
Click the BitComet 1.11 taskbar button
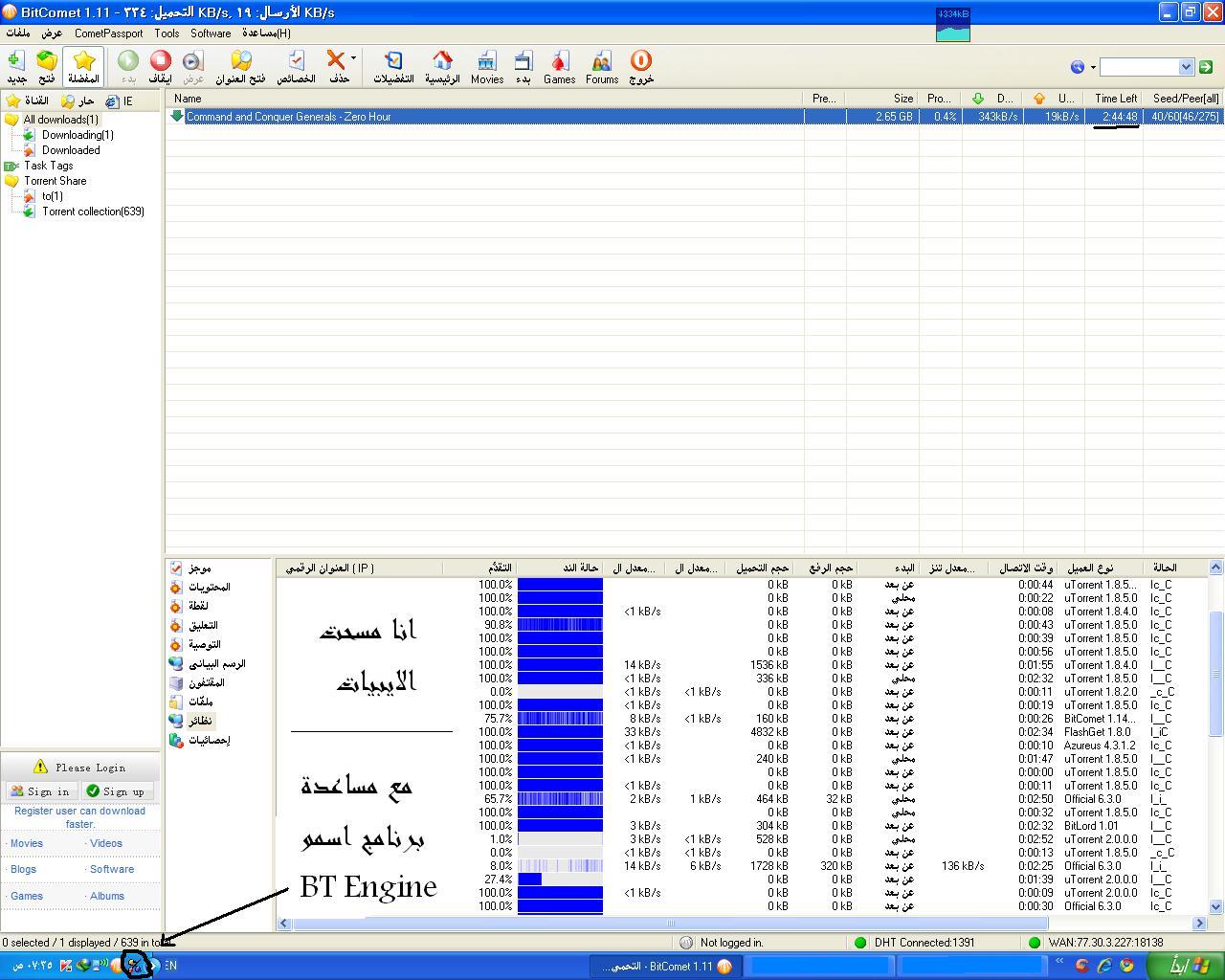[666, 966]
